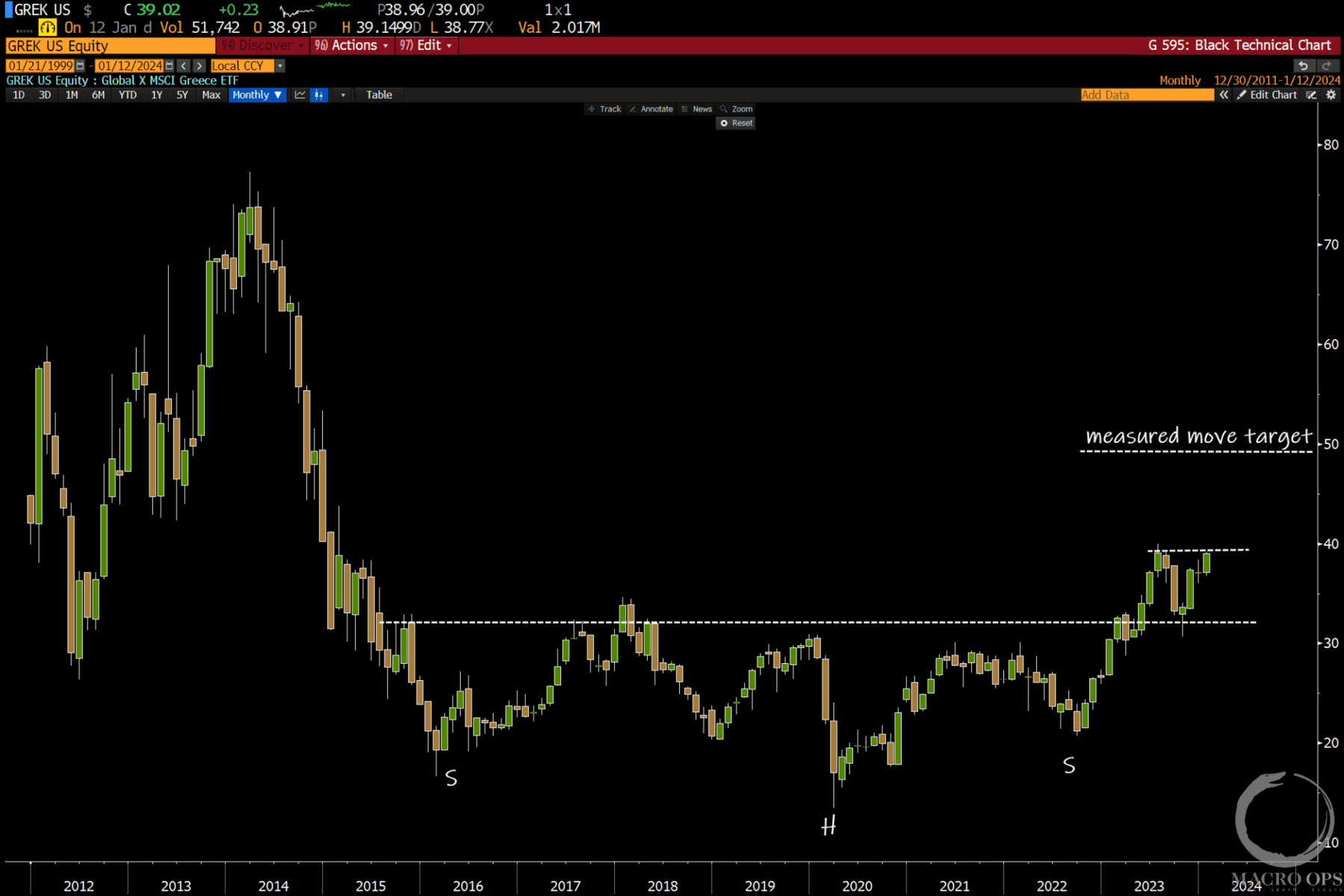This screenshot has height=896, width=1344.
Task: Toggle the Annotate tool
Action: pyautogui.click(x=651, y=109)
